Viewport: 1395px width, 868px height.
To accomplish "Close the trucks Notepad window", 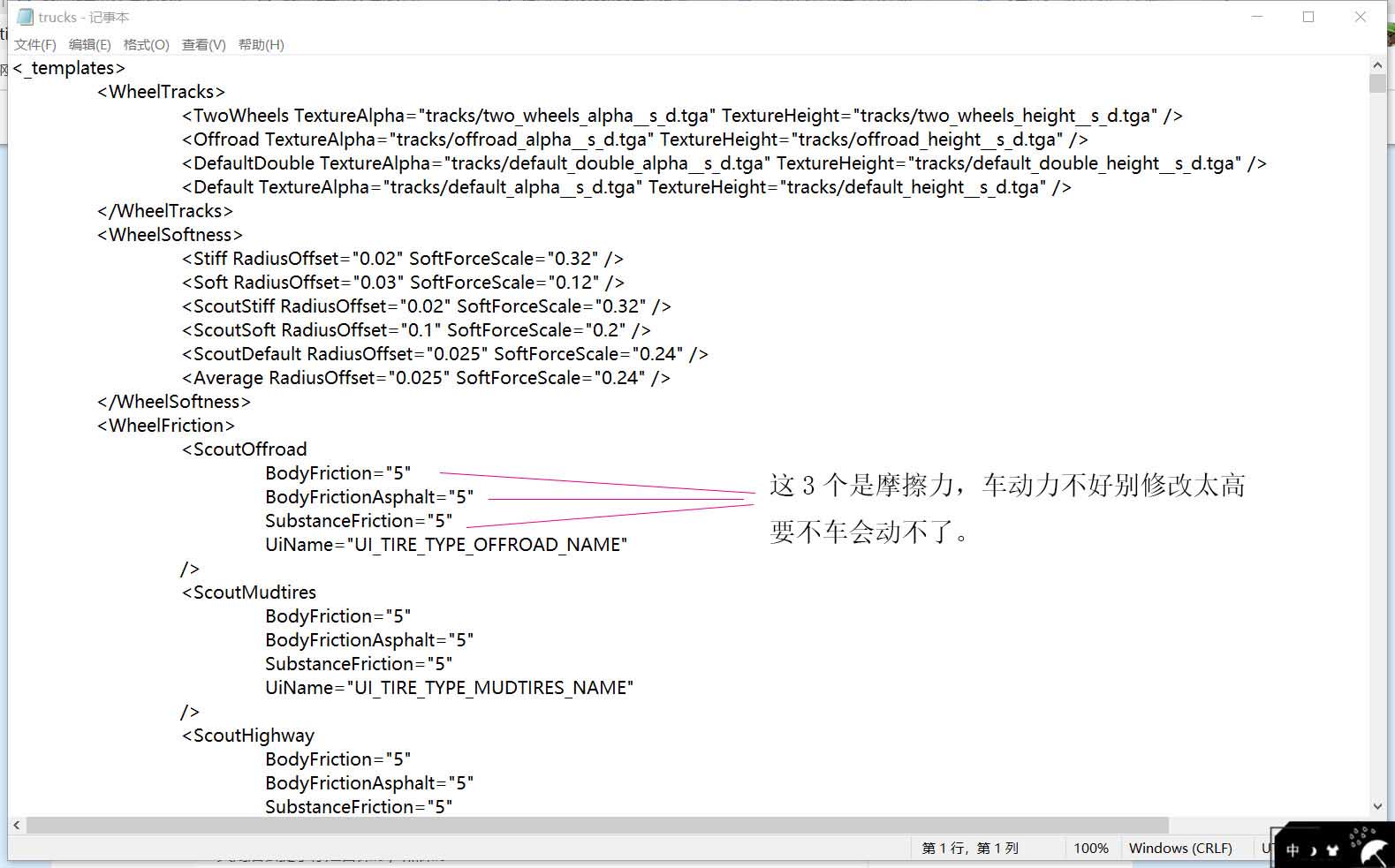I will click(x=1361, y=17).
